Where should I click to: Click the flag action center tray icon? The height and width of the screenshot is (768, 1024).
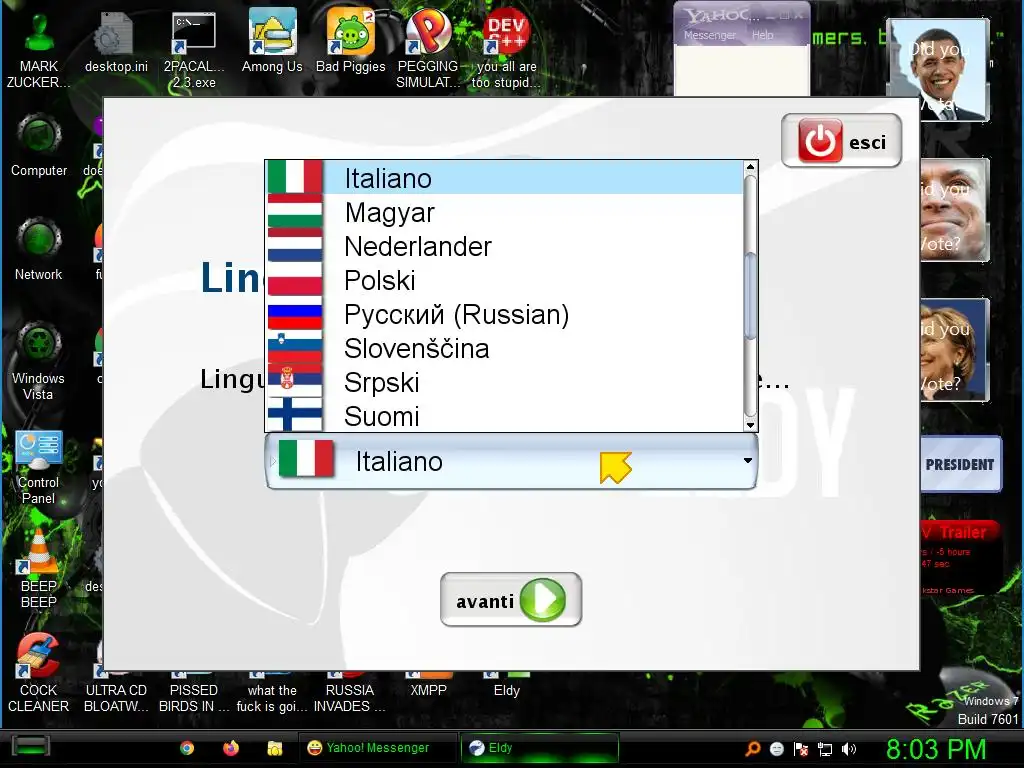click(x=801, y=749)
